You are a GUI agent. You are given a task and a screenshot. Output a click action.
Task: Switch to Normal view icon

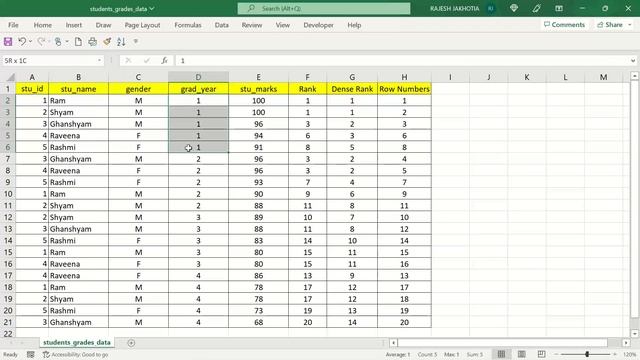click(x=501, y=354)
